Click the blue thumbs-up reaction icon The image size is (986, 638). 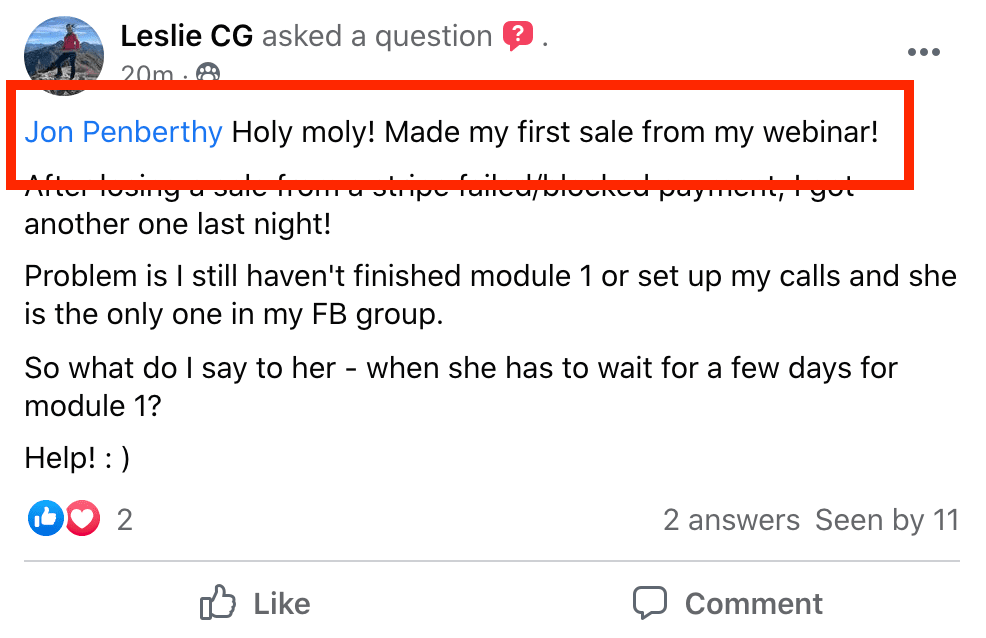pyautogui.click(x=45, y=518)
